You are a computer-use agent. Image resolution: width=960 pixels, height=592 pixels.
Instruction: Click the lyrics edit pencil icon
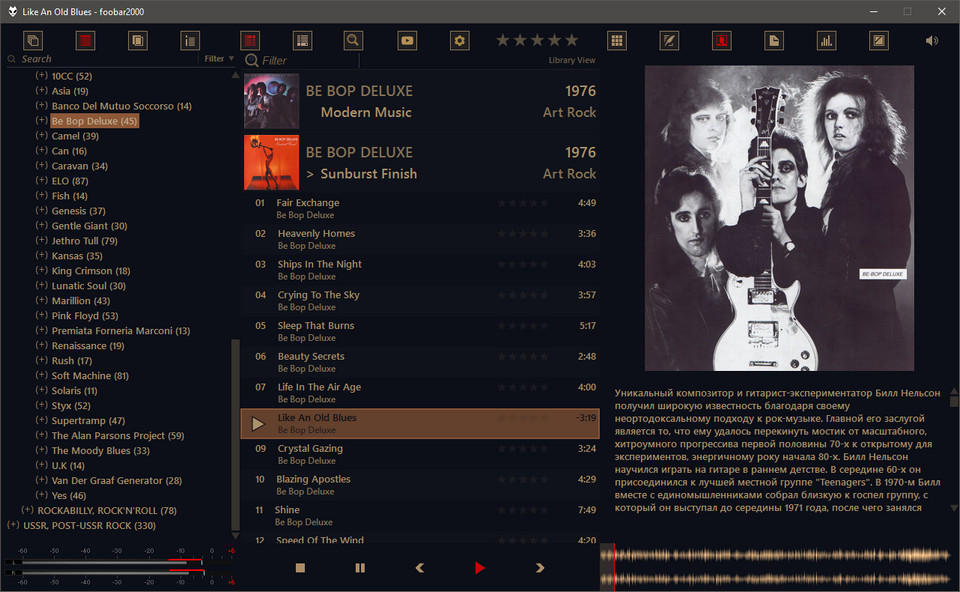pyautogui.click(x=669, y=40)
